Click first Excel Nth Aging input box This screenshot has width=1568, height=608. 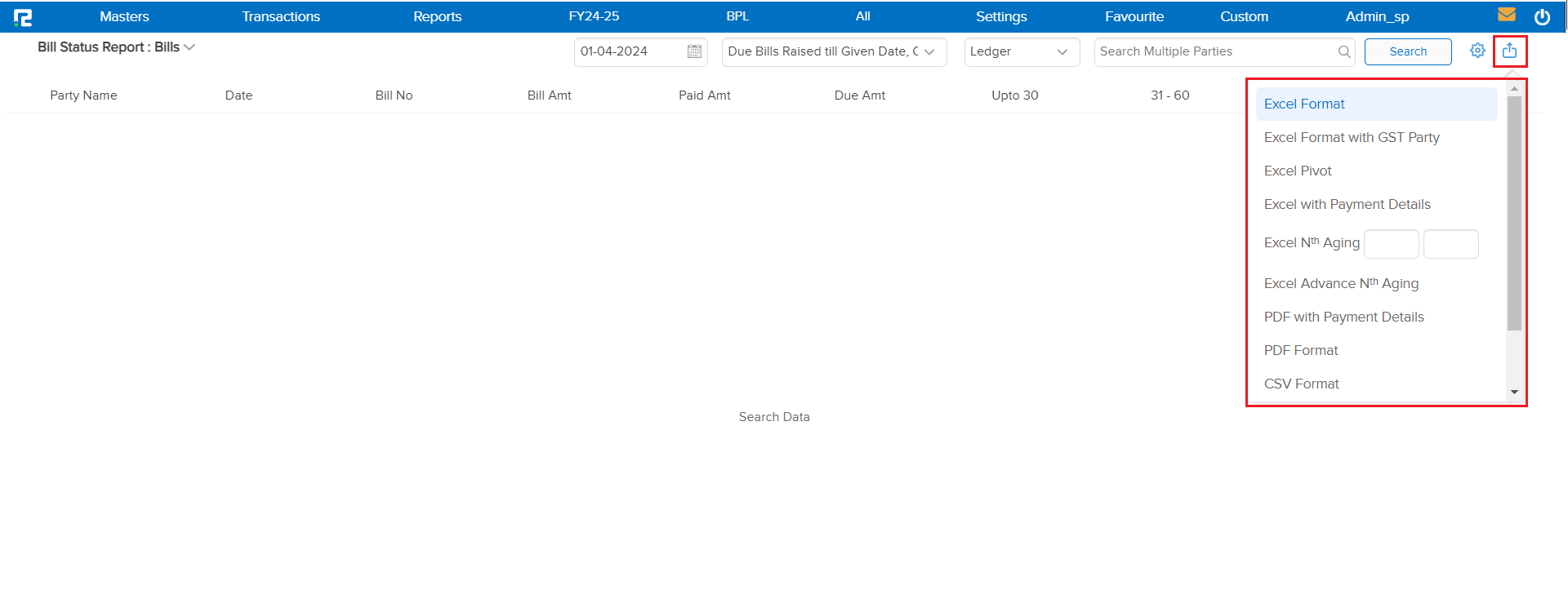1391,244
